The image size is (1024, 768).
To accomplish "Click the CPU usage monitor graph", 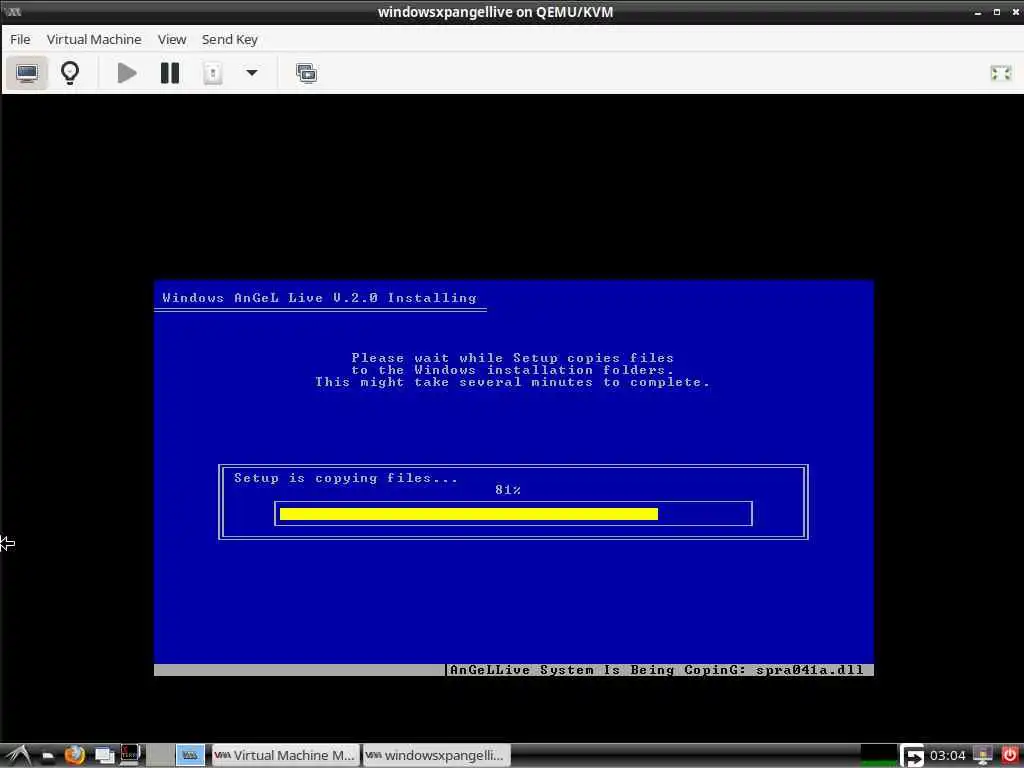I will tap(878, 756).
